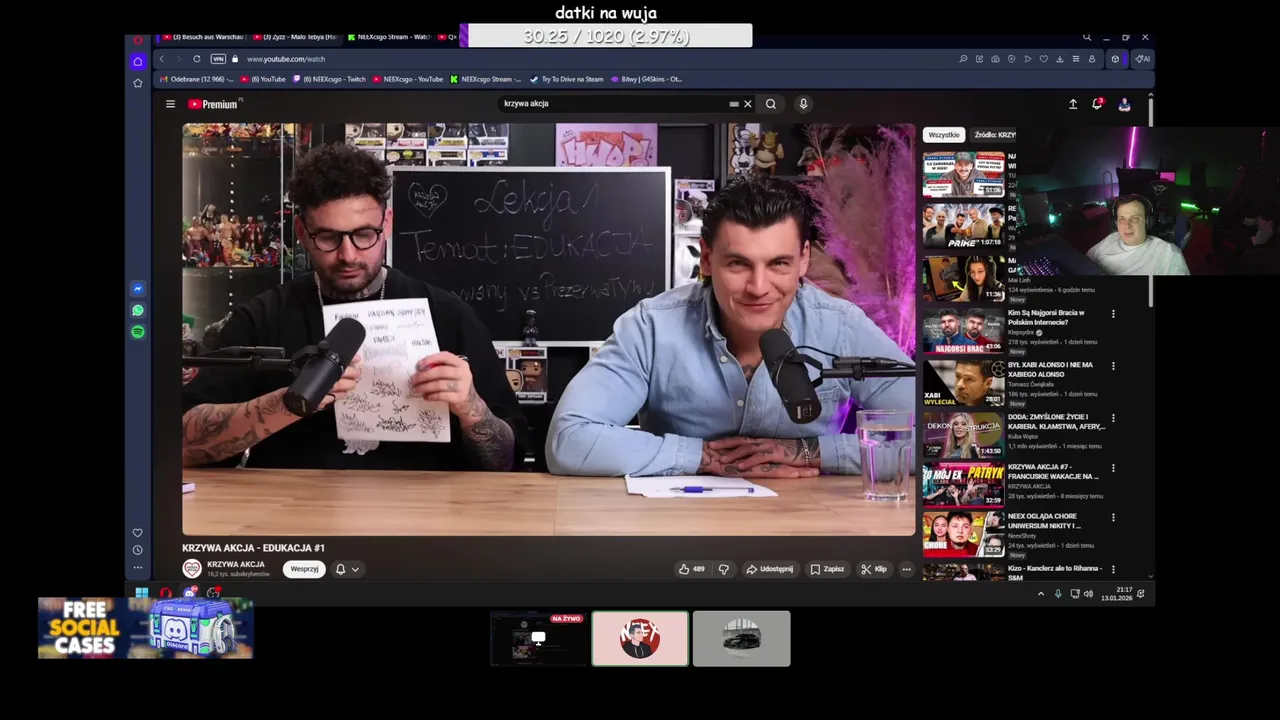Start voice search with the microphone icon

(803, 104)
